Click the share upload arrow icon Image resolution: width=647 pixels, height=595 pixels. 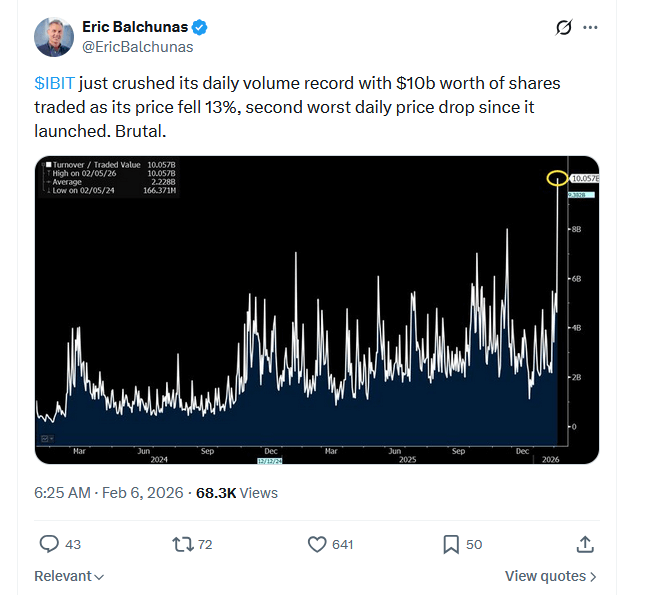[x=585, y=544]
